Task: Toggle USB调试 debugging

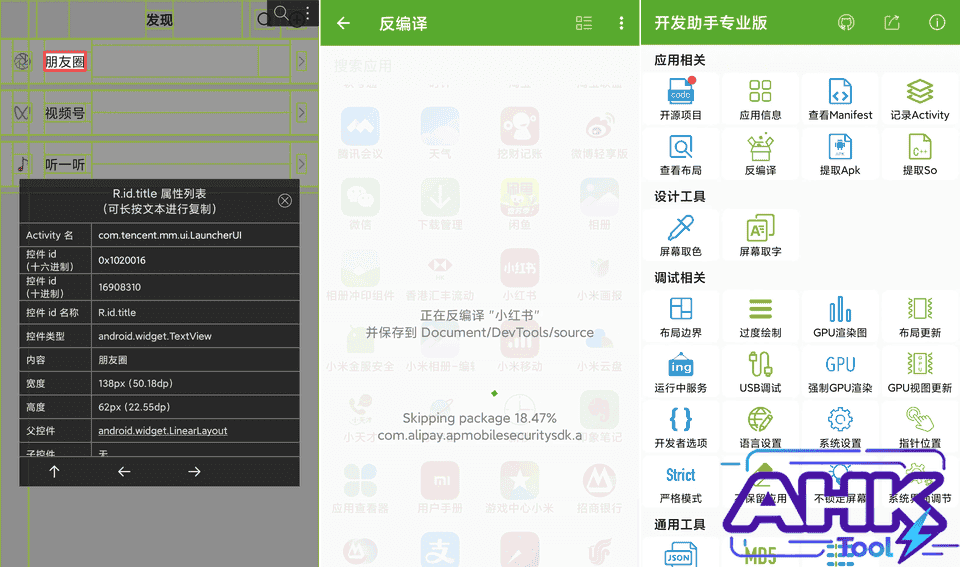Action: [x=760, y=372]
